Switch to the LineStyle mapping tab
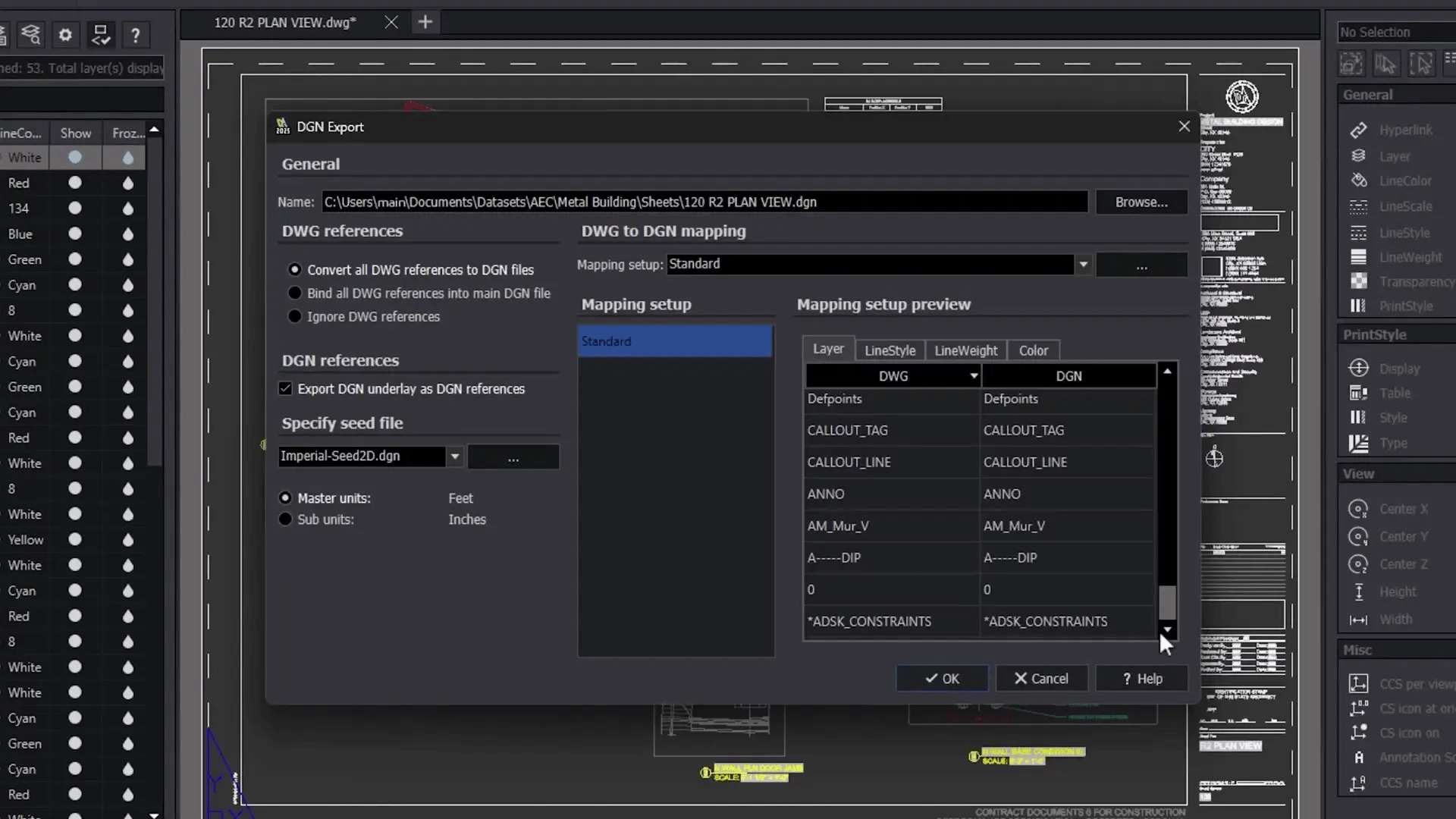Viewport: 1456px width, 819px height. 889,350
